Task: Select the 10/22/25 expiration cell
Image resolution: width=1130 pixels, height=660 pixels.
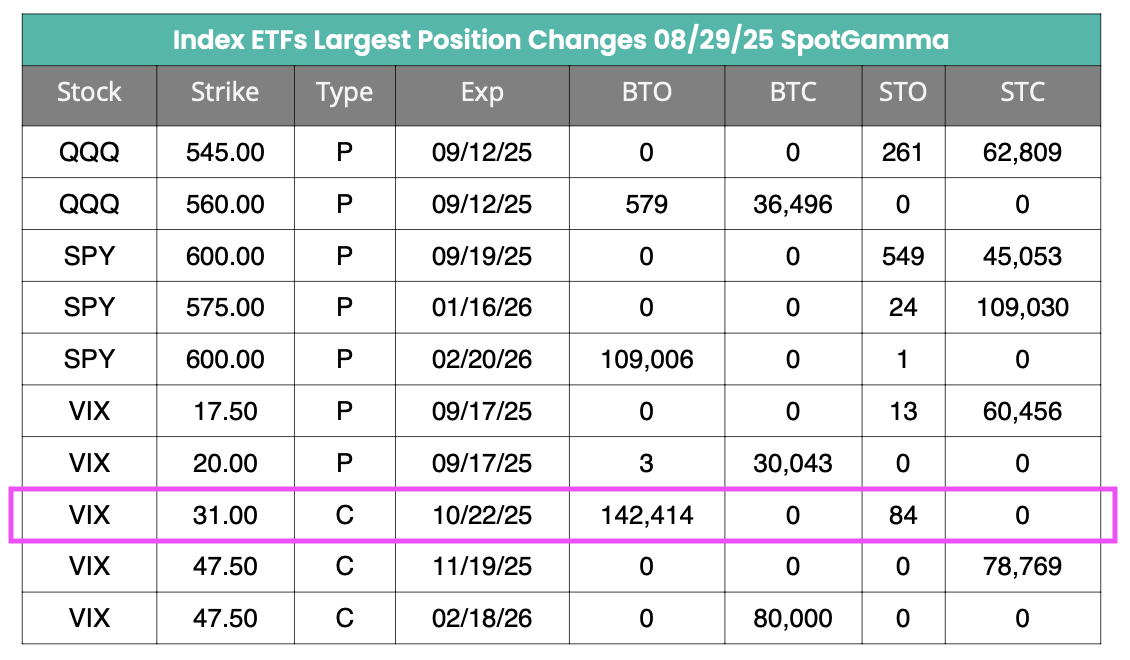Action: [x=482, y=516]
